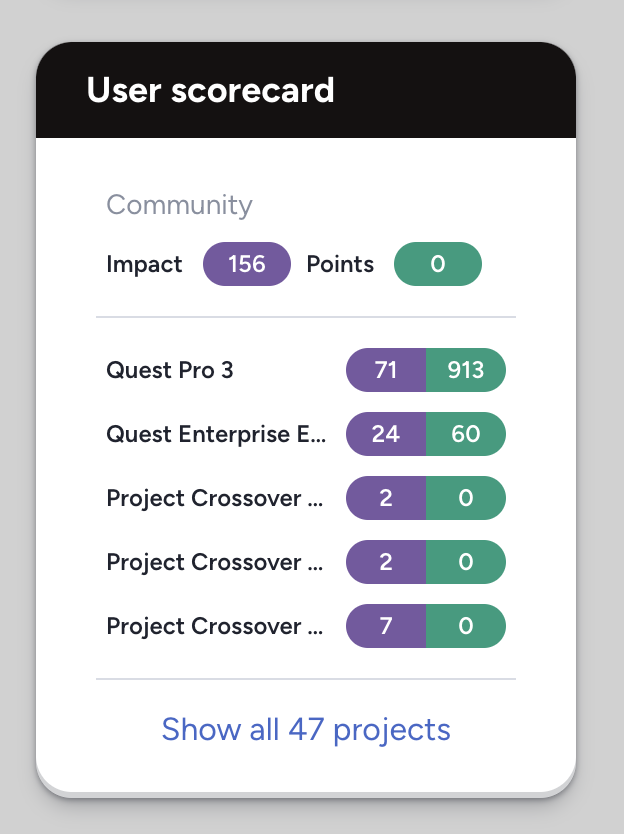The width and height of the screenshot is (624, 834).
Task: Click the green 0 badge on the last Project Crossover row
Action: pos(466,626)
